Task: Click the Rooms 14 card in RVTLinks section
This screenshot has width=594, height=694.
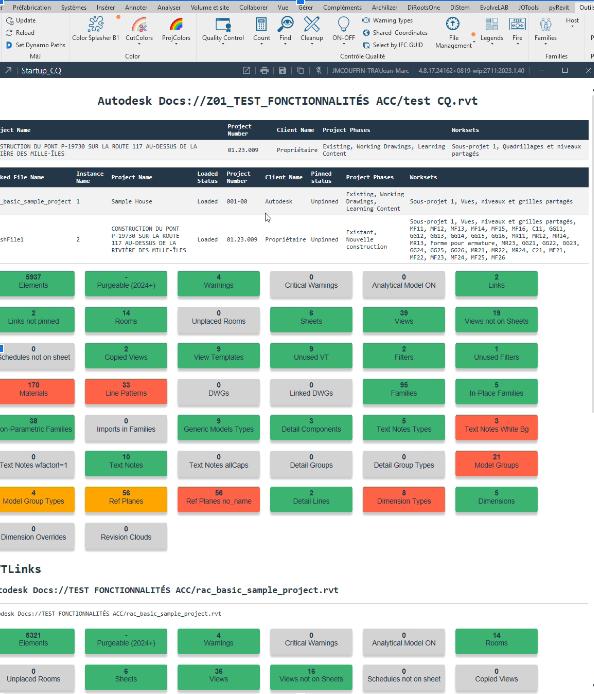Action: click(x=496, y=641)
